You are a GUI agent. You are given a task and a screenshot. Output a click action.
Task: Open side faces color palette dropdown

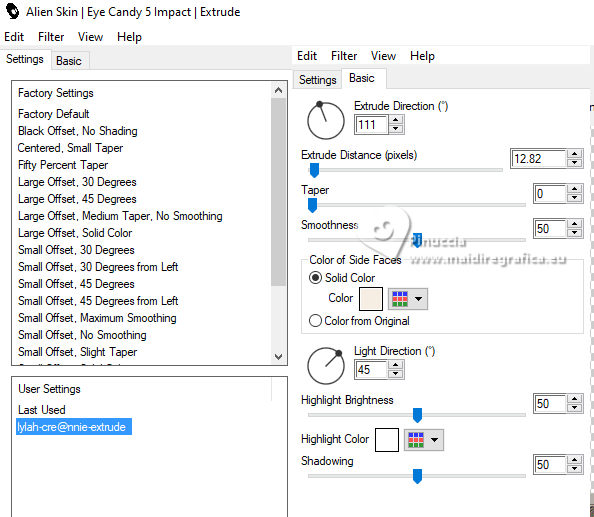click(x=408, y=299)
